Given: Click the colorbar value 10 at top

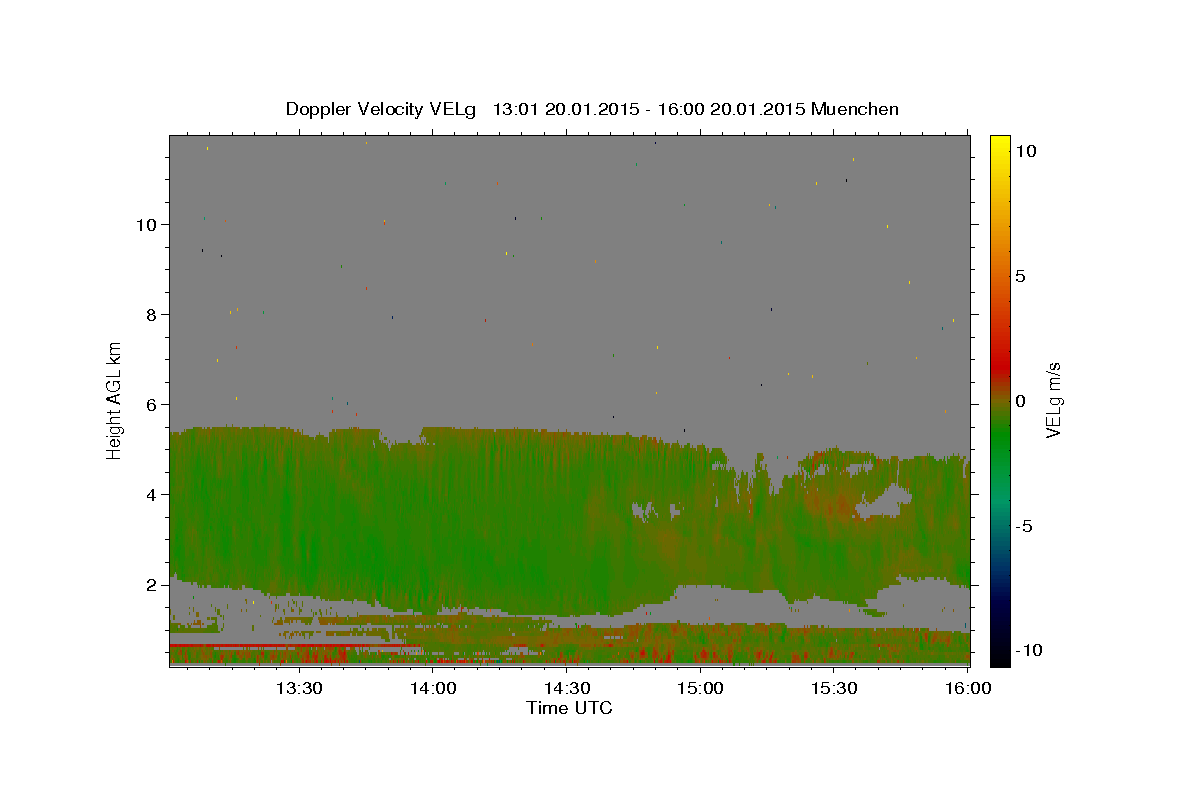Looking at the screenshot, I should click(x=1026, y=150).
